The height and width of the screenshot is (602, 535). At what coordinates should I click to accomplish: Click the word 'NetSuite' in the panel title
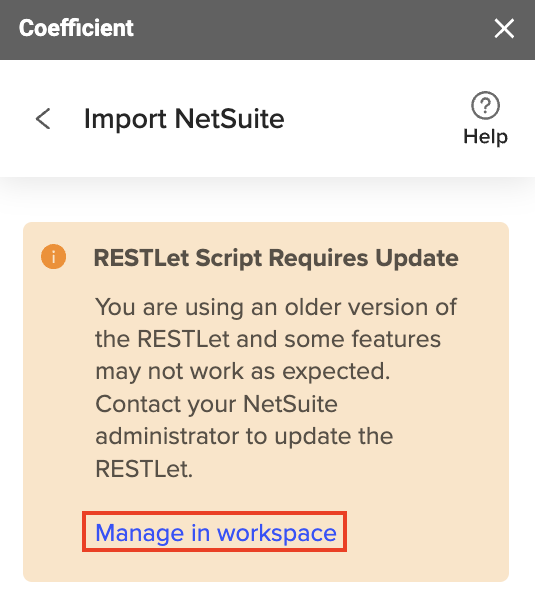(229, 119)
